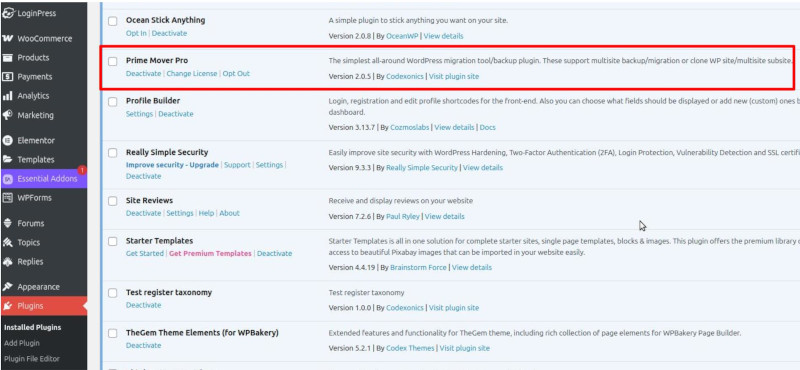This screenshot has width=800, height=370.
Task: Open Docs link for Profile Builder
Action: pos(487,127)
